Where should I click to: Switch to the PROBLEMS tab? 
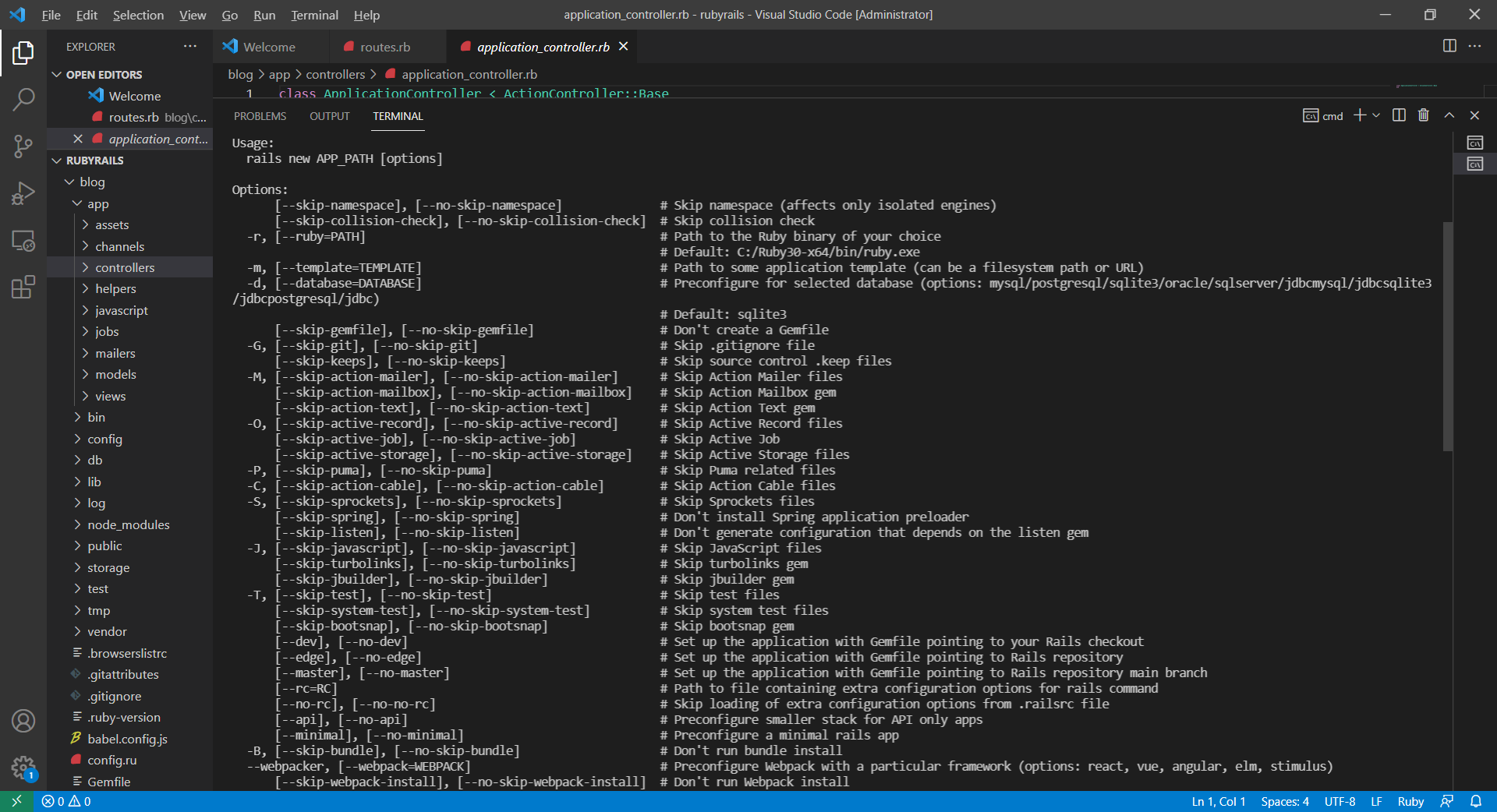[260, 116]
